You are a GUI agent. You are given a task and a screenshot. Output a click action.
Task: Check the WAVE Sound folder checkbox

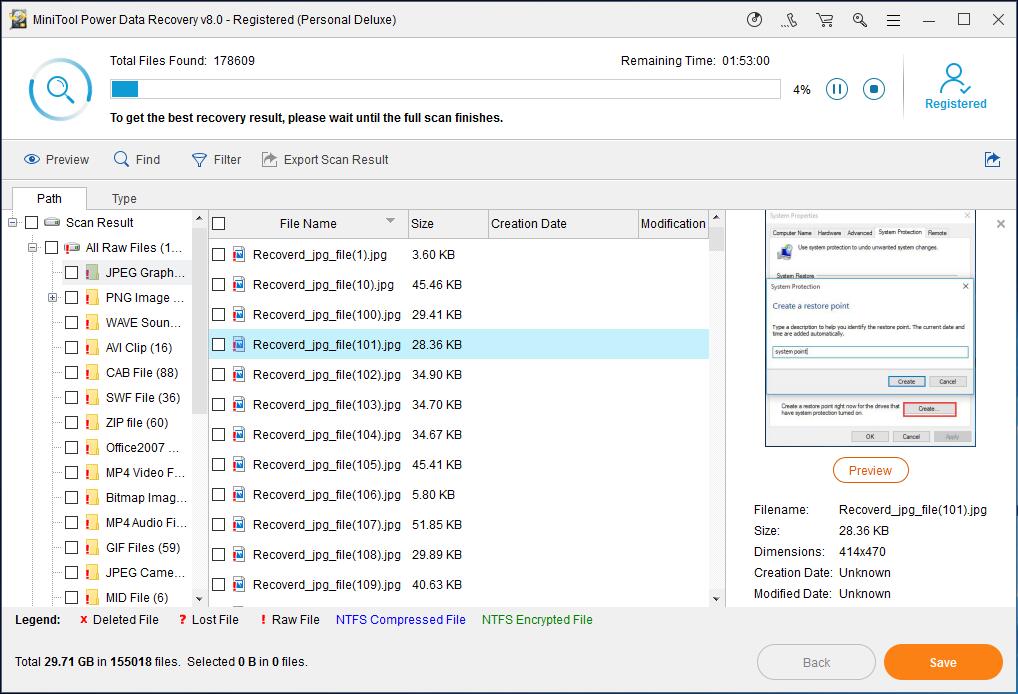click(71, 323)
